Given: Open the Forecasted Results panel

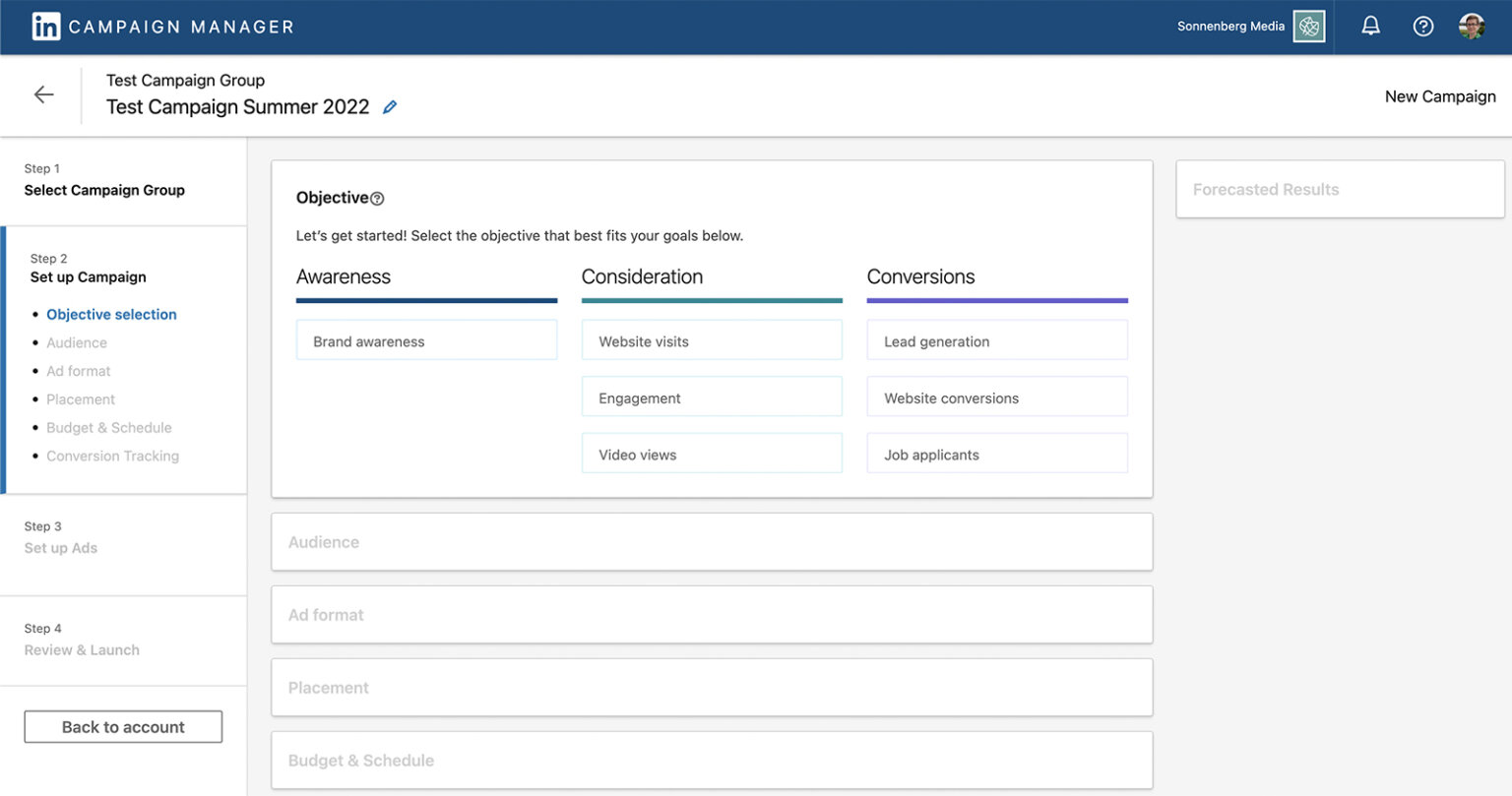Looking at the screenshot, I should pyautogui.click(x=1339, y=189).
